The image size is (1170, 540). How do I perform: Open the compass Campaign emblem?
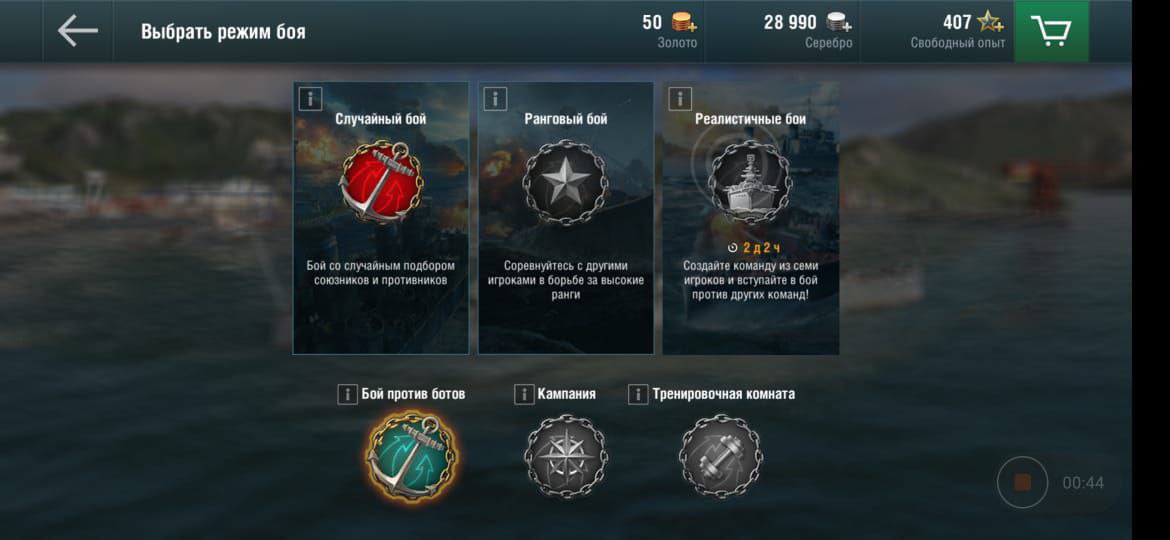(566, 456)
